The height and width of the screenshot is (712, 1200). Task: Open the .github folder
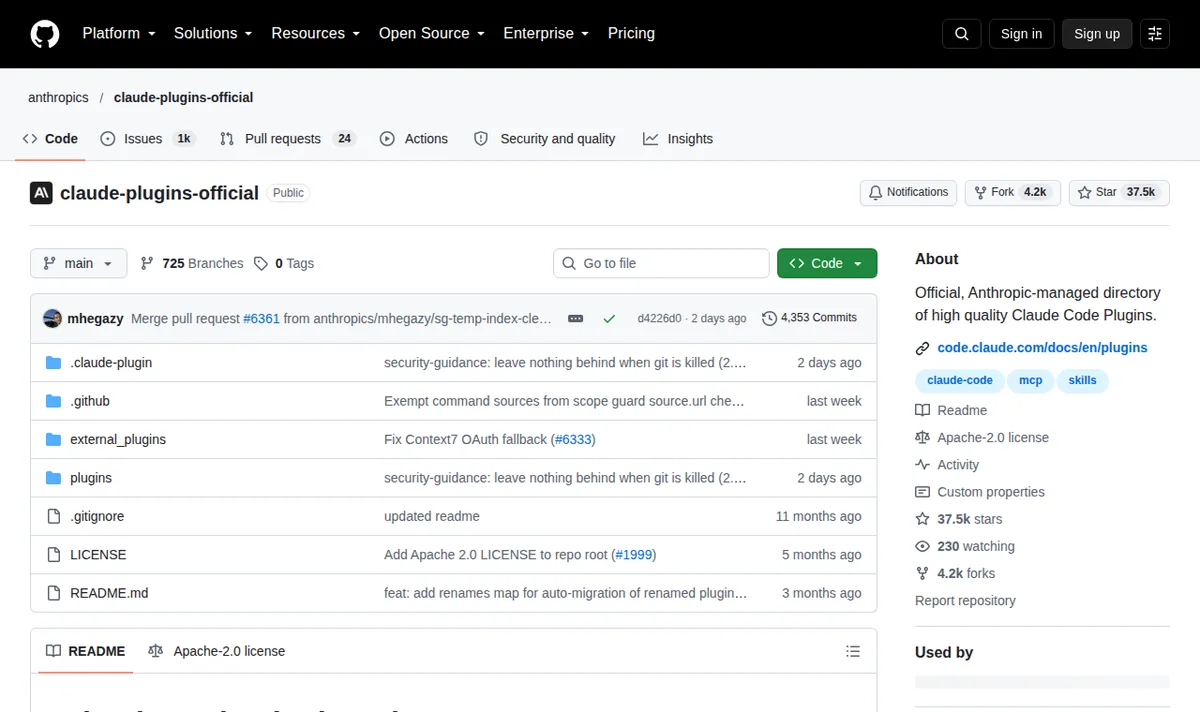[90, 401]
